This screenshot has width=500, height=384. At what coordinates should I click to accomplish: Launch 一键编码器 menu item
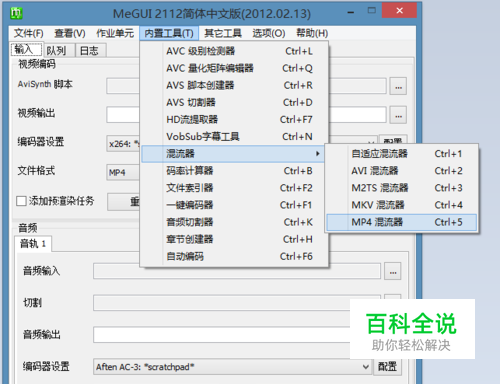234,205
